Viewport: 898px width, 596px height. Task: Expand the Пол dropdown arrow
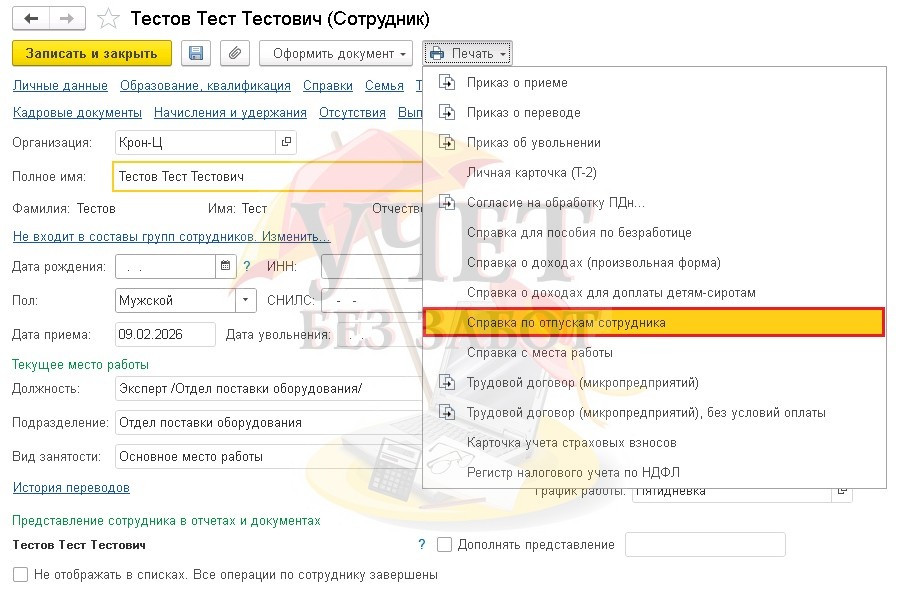click(x=246, y=300)
